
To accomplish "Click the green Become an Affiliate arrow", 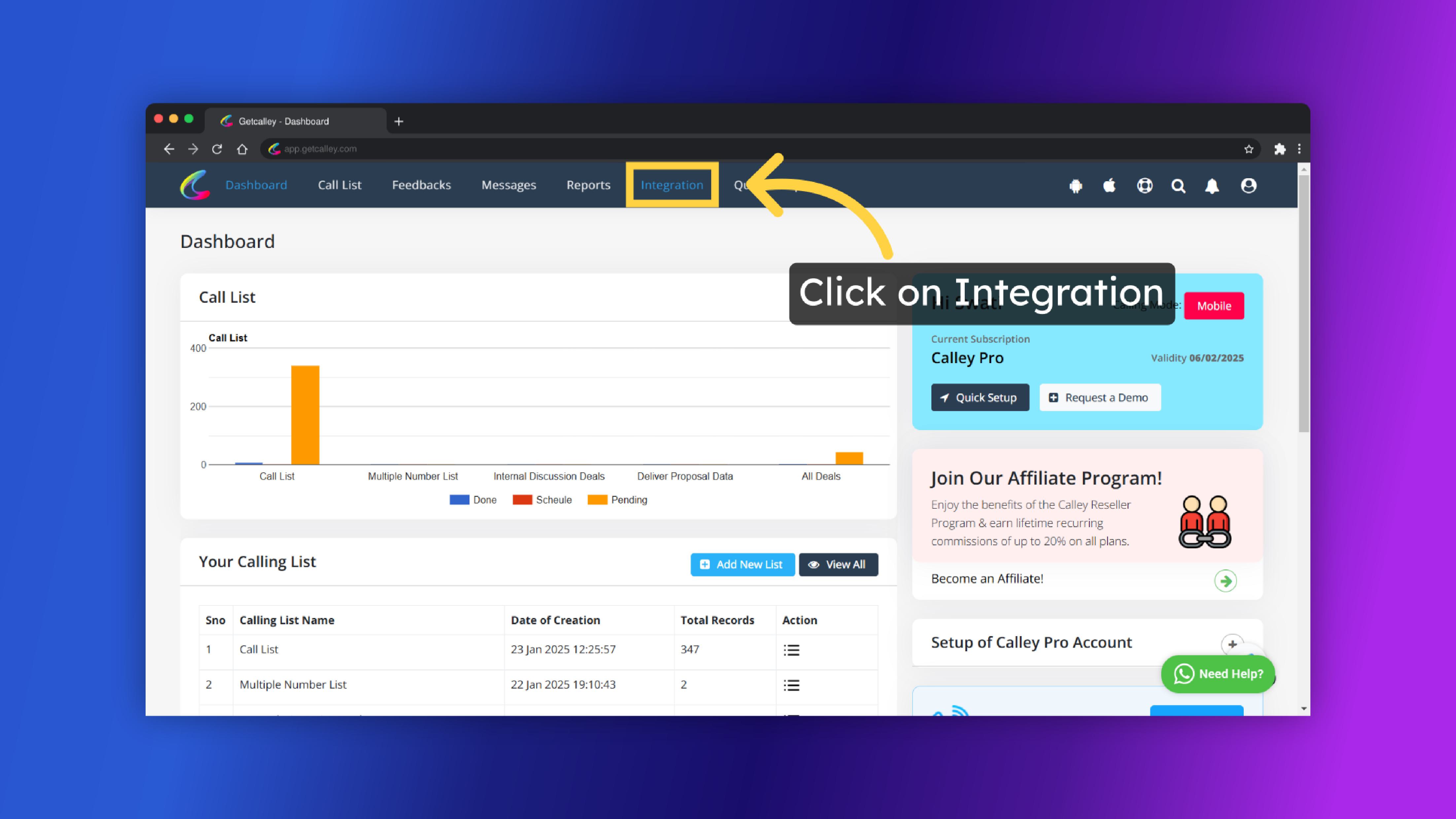I will (x=1226, y=580).
